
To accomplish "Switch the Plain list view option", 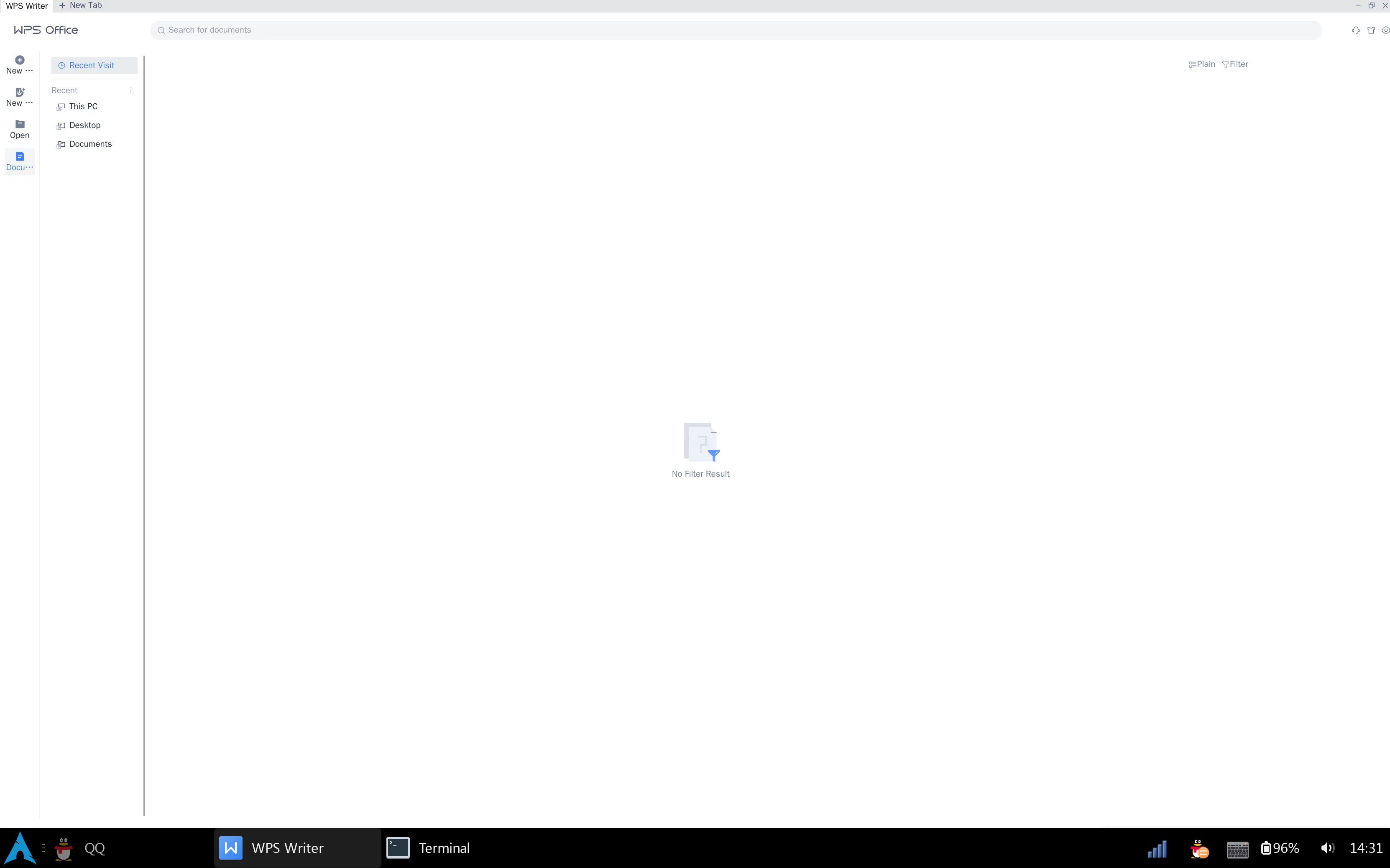I will pyautogui.click(x=1202, y=64).
